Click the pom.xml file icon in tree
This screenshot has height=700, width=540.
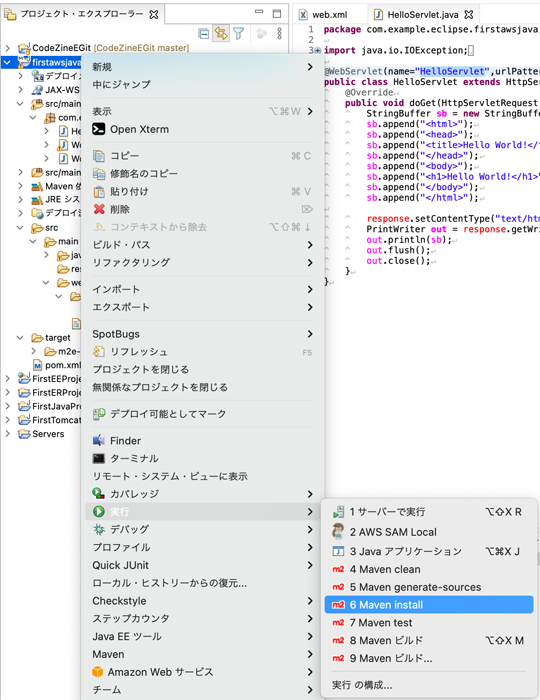click(x=38, y=365)
